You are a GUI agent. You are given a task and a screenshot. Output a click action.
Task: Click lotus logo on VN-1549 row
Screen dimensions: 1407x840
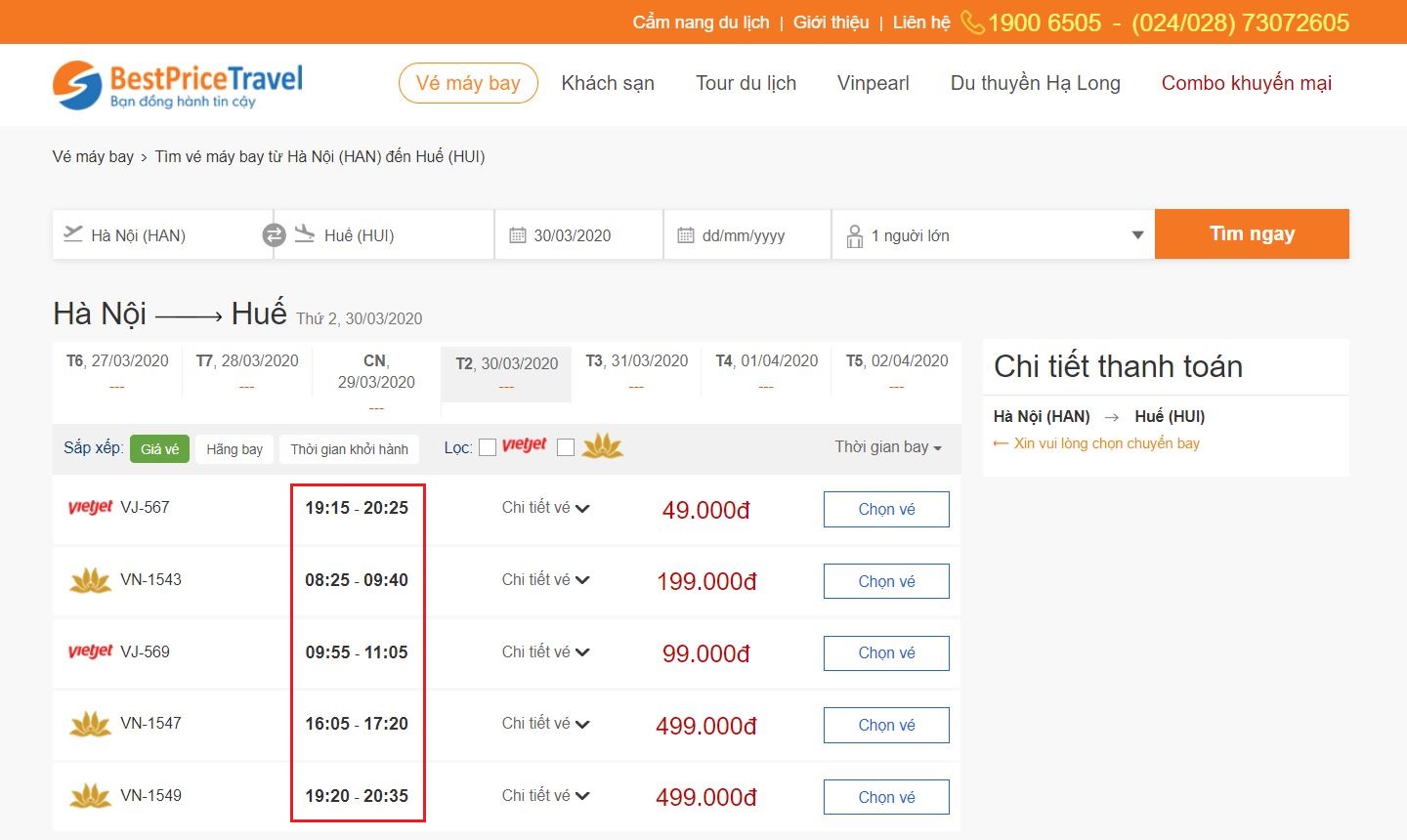[x=91, y=796]
